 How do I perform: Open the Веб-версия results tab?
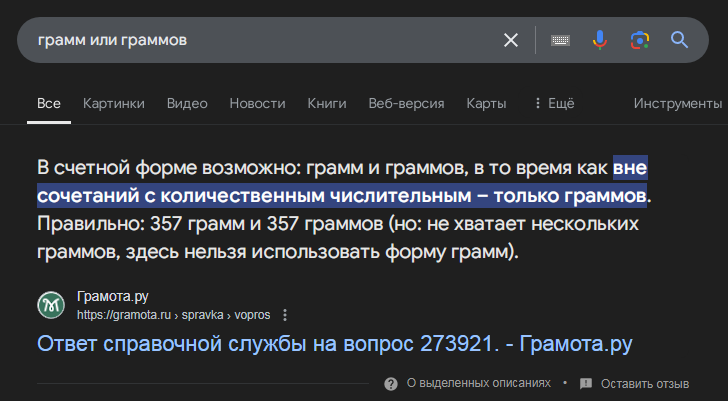tap(406, 103)
